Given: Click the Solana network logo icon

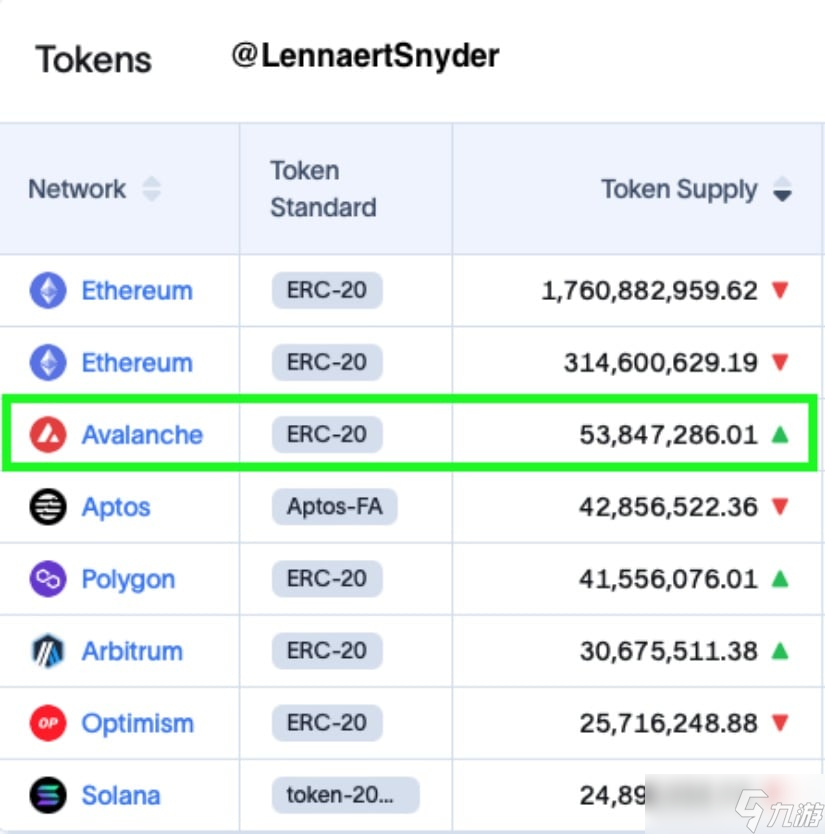Looking at the screenshot, I should click(x=47, y=795).
